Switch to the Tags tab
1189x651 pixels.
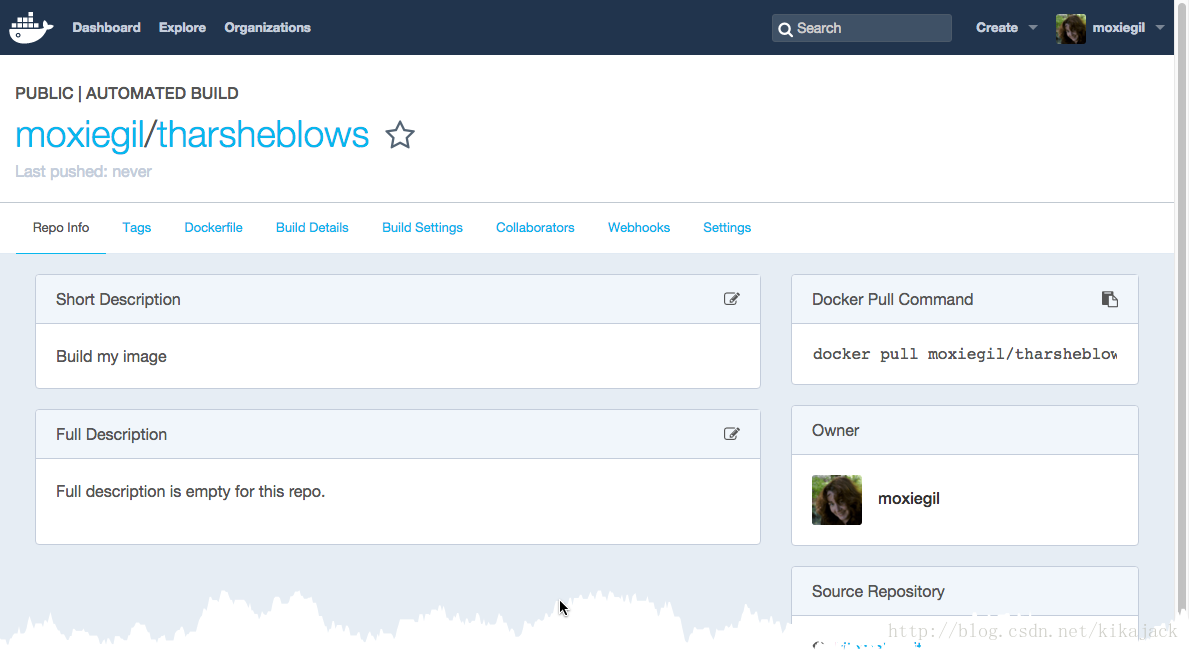pyautogui.click(x=136, y=227)
